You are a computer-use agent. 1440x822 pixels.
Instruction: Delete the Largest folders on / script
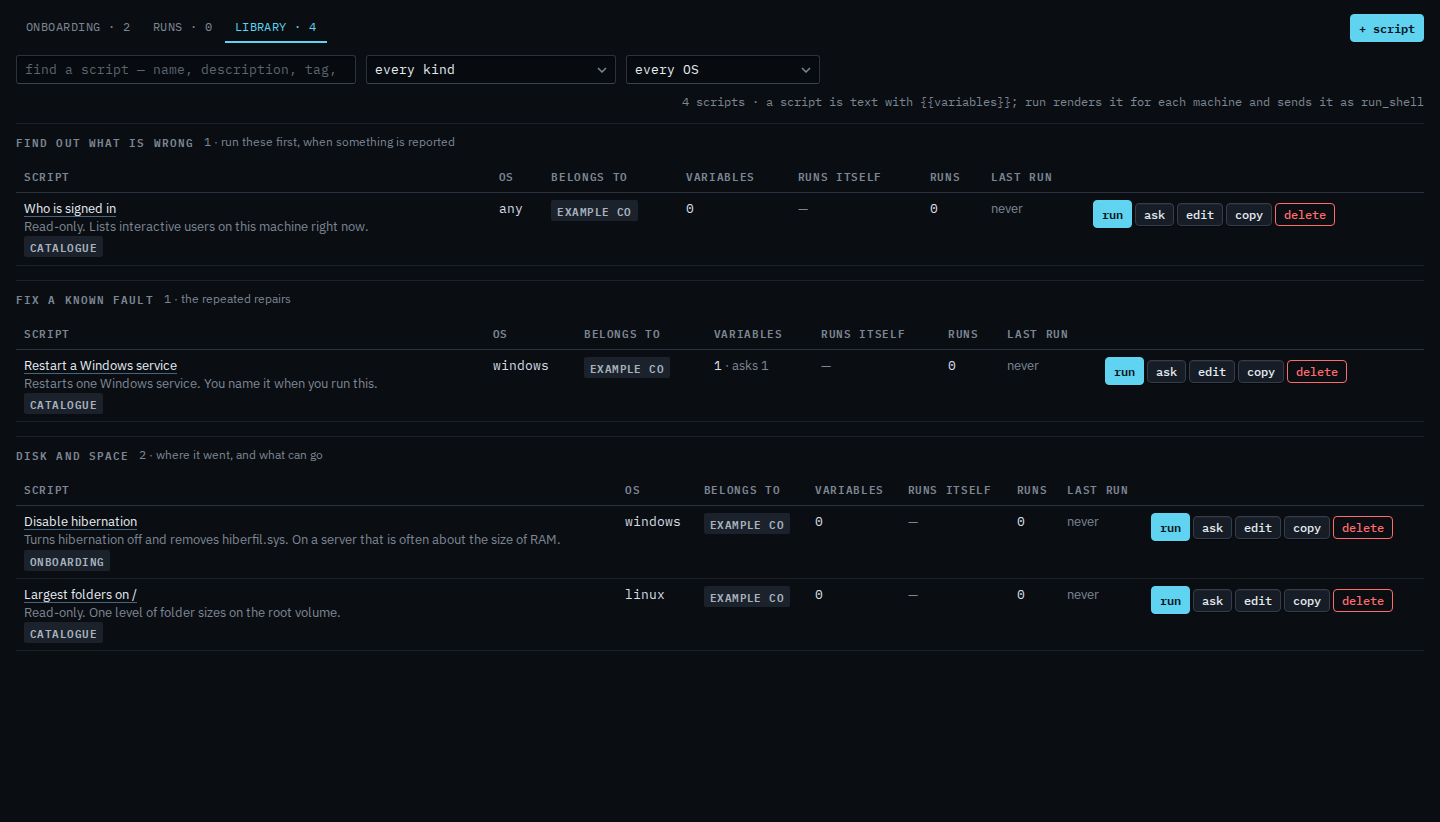(x=1363, y=600)
